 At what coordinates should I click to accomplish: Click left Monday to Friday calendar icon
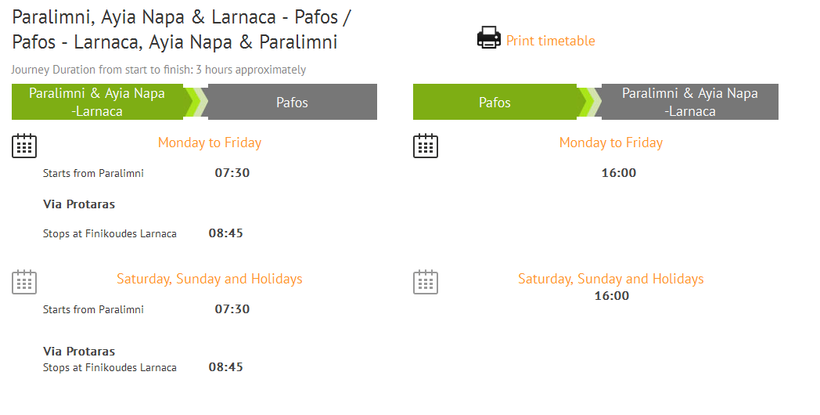pos(24,145)
